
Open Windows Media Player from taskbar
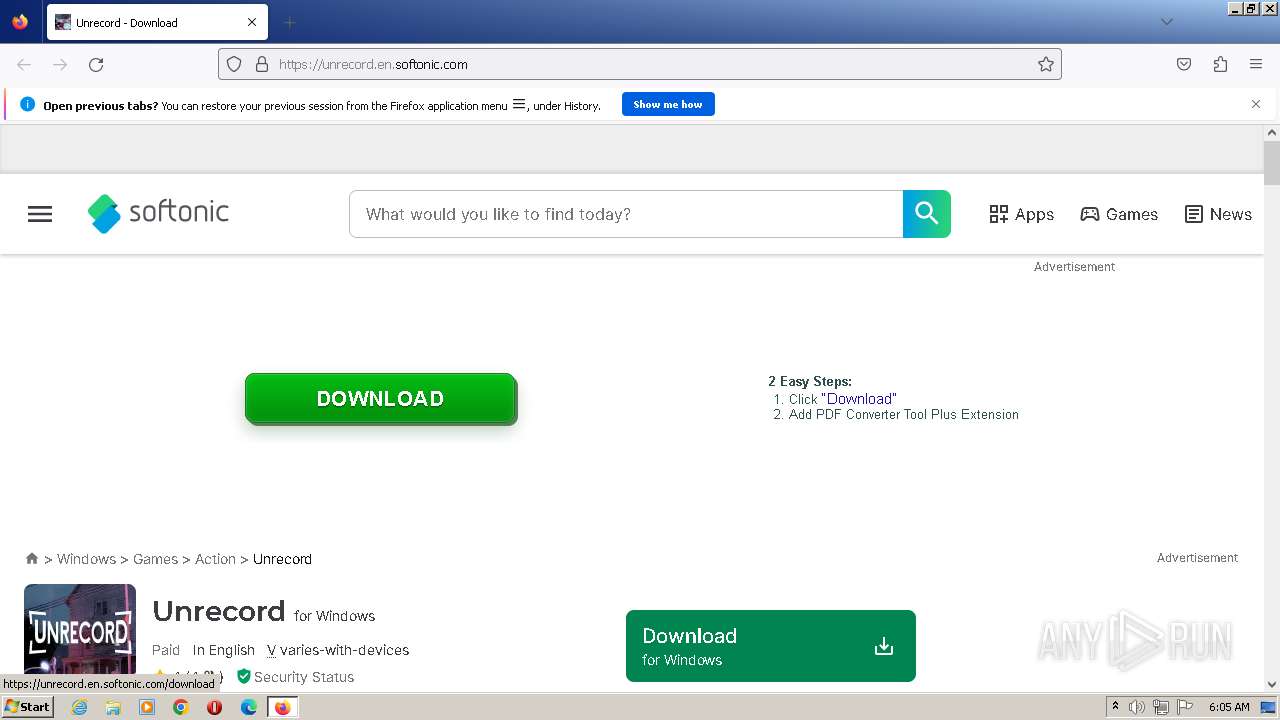(x=147, y=707)
